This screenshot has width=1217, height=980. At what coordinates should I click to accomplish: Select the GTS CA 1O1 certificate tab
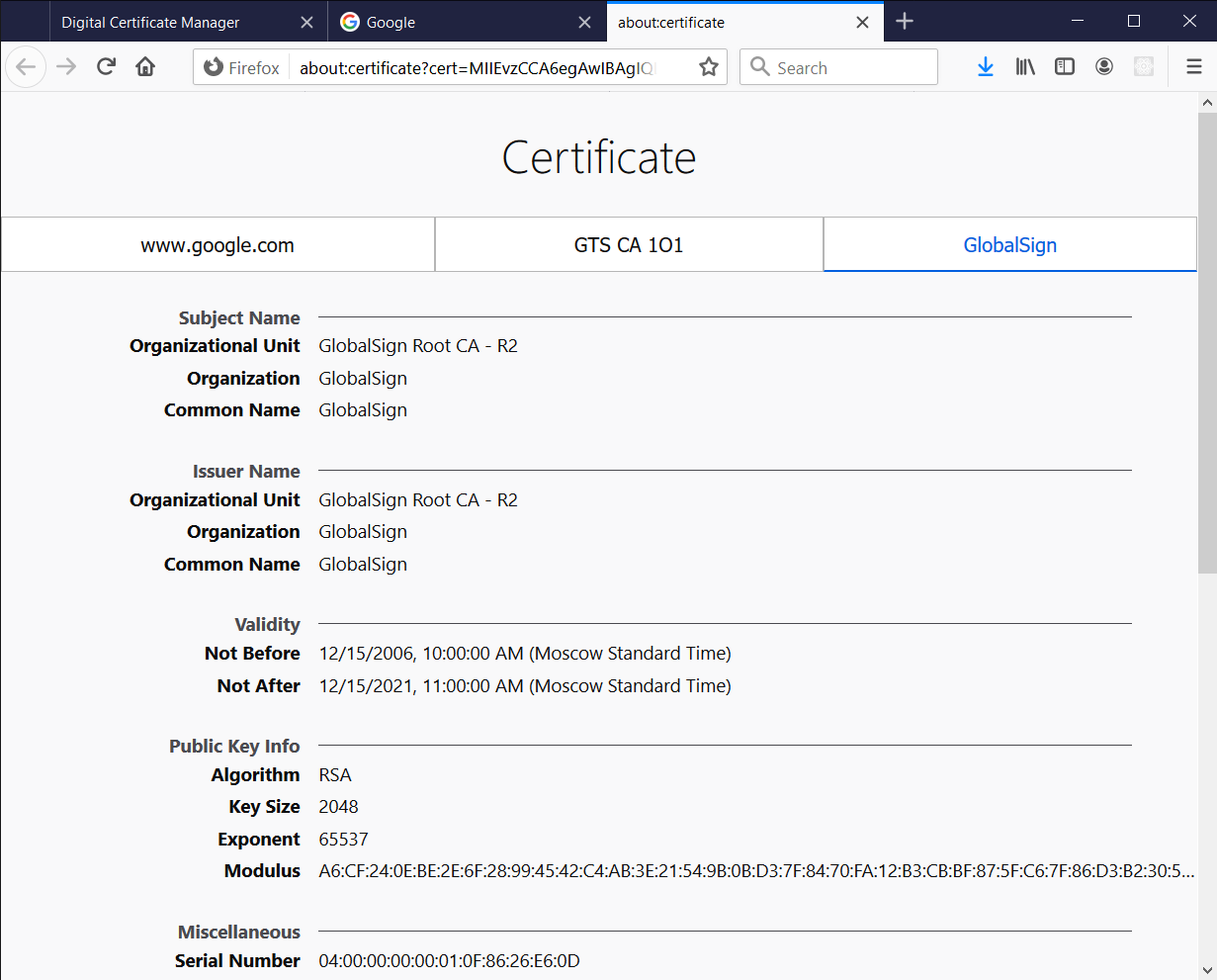click(629, 245)
